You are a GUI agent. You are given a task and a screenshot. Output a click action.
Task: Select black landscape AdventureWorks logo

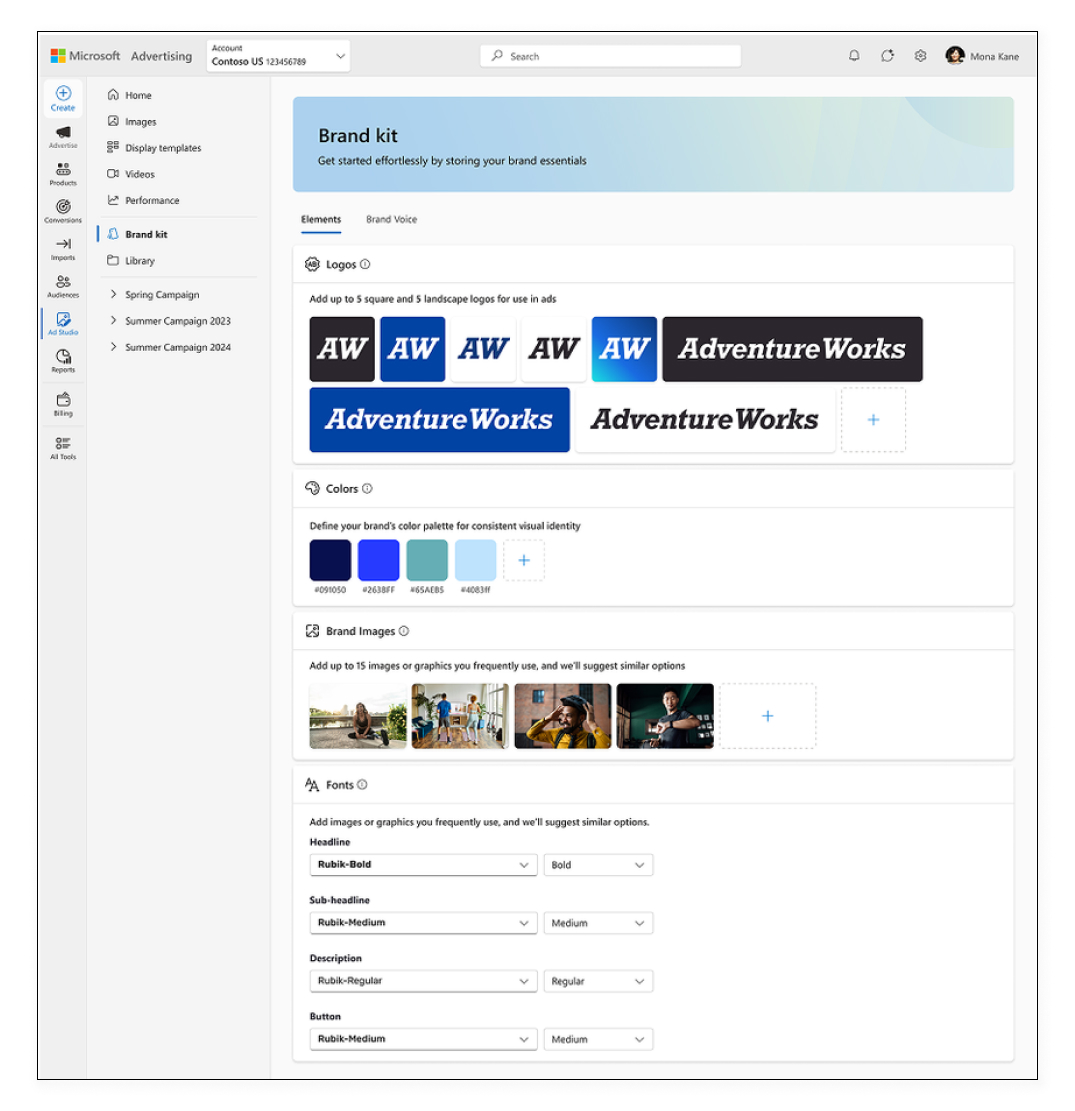click(792, 349)
